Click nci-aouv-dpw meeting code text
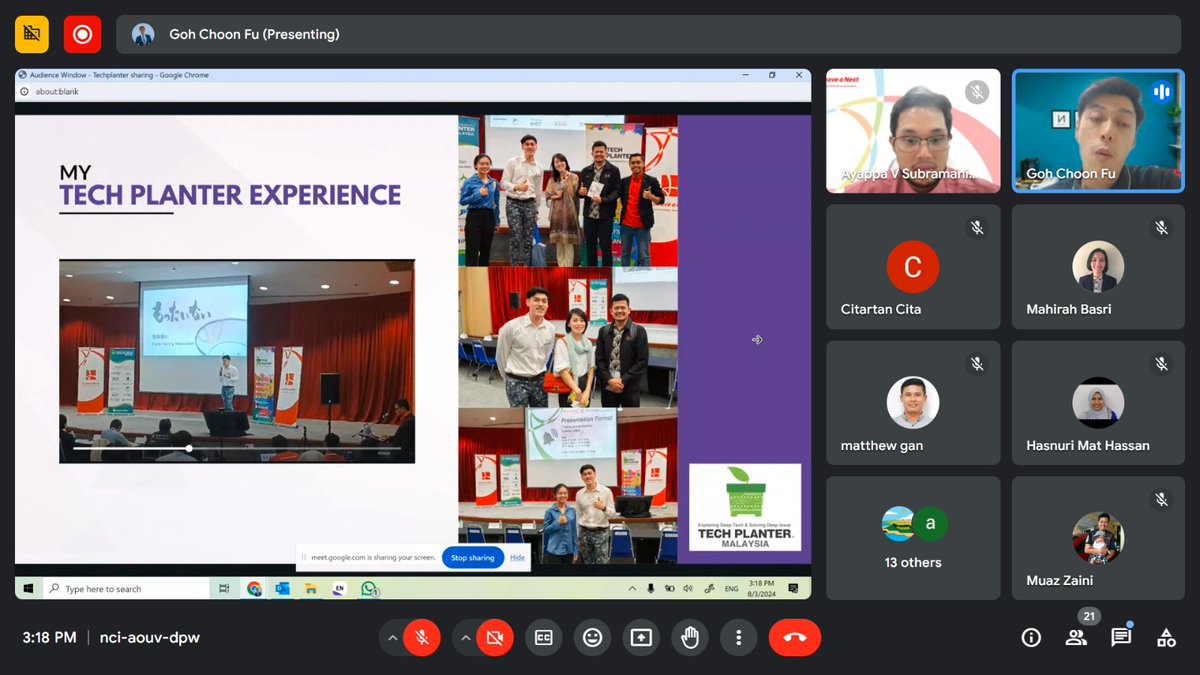The image size is (1200, 675). (x=149, y=637)
